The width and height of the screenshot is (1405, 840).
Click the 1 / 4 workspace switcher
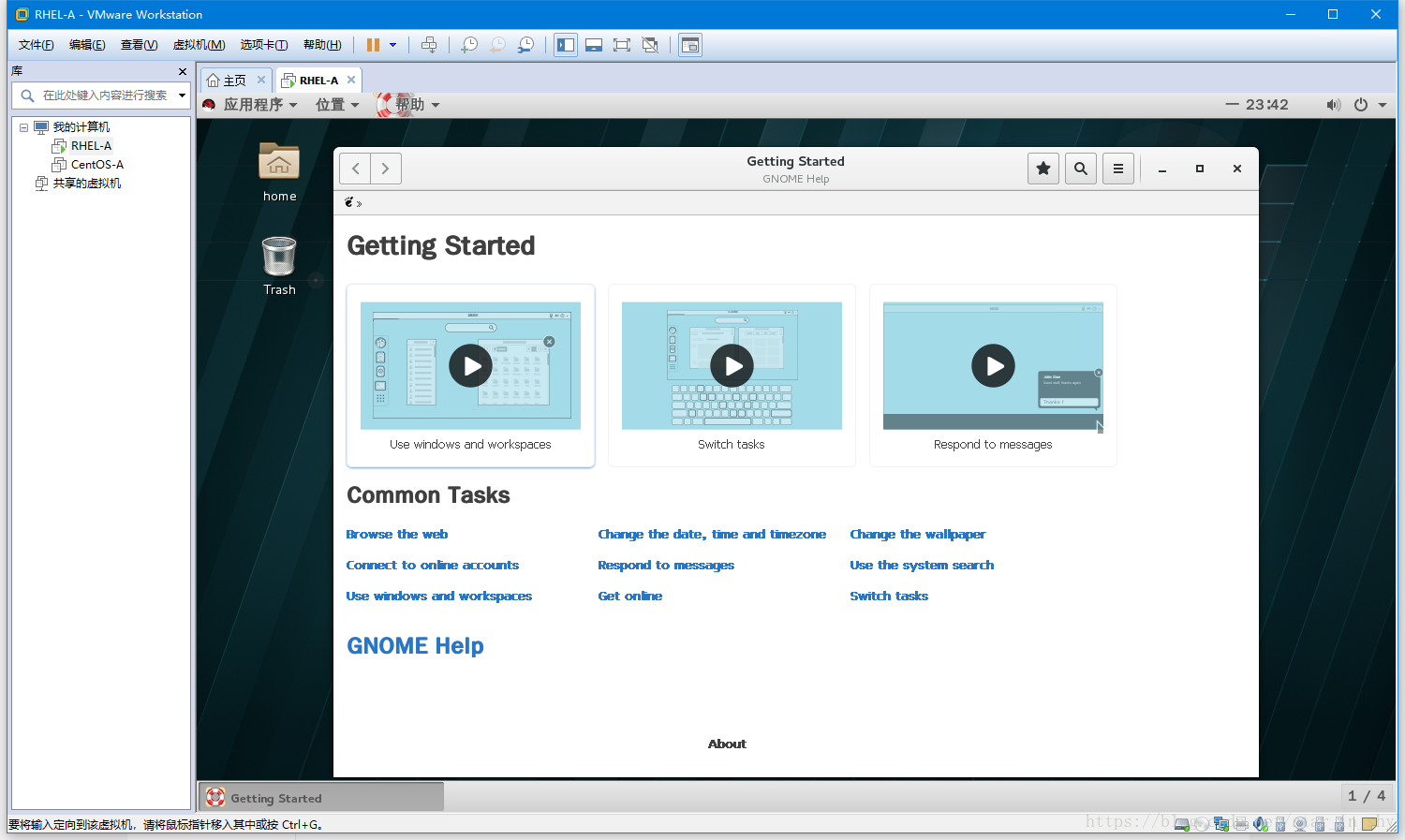click(x=1367, y=796)
